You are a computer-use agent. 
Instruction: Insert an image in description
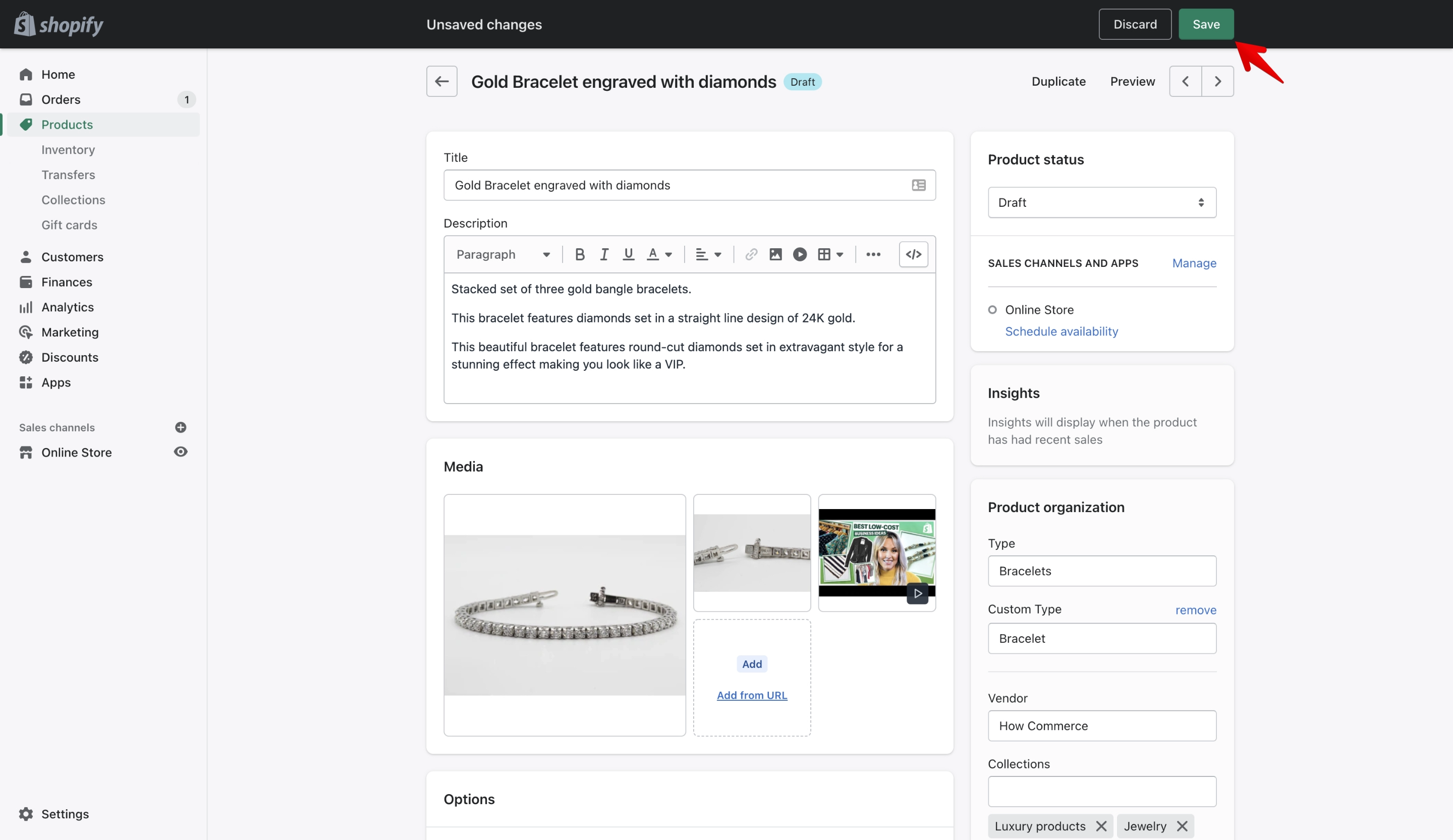click(x=775, y=254)
